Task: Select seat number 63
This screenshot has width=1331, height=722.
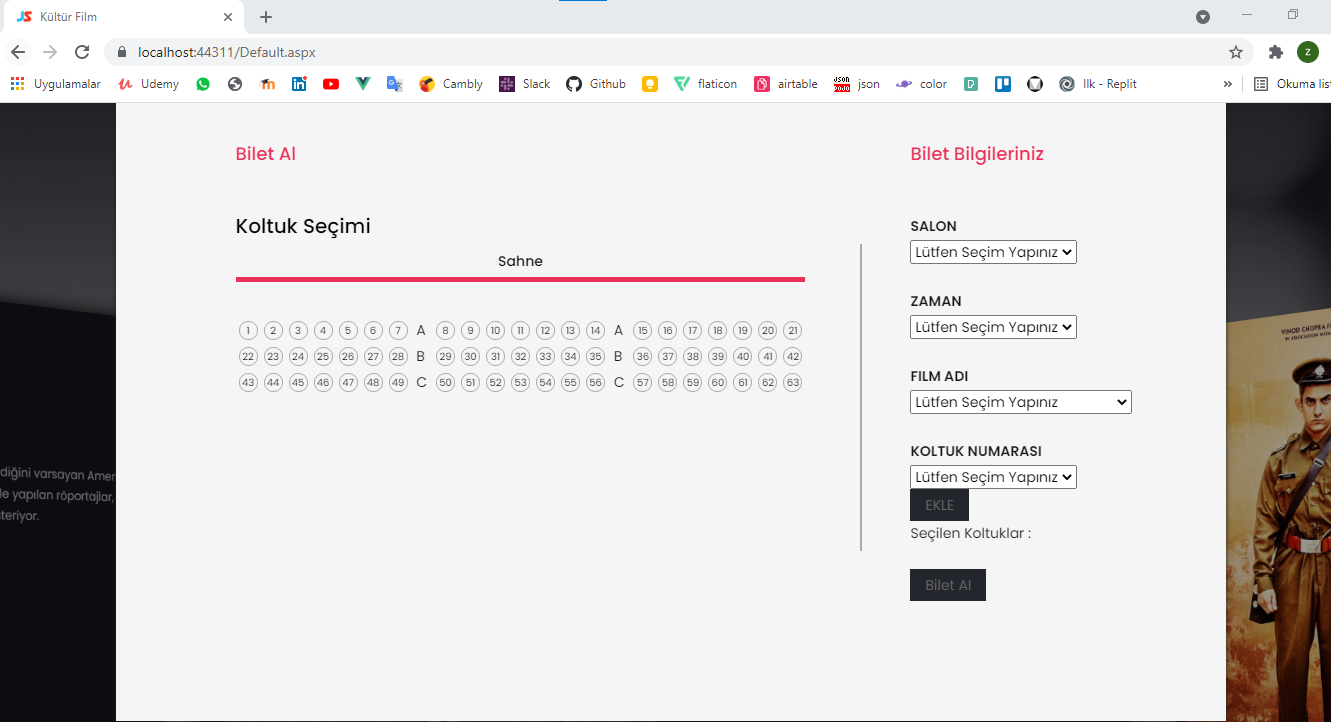Action: (792, 382)
